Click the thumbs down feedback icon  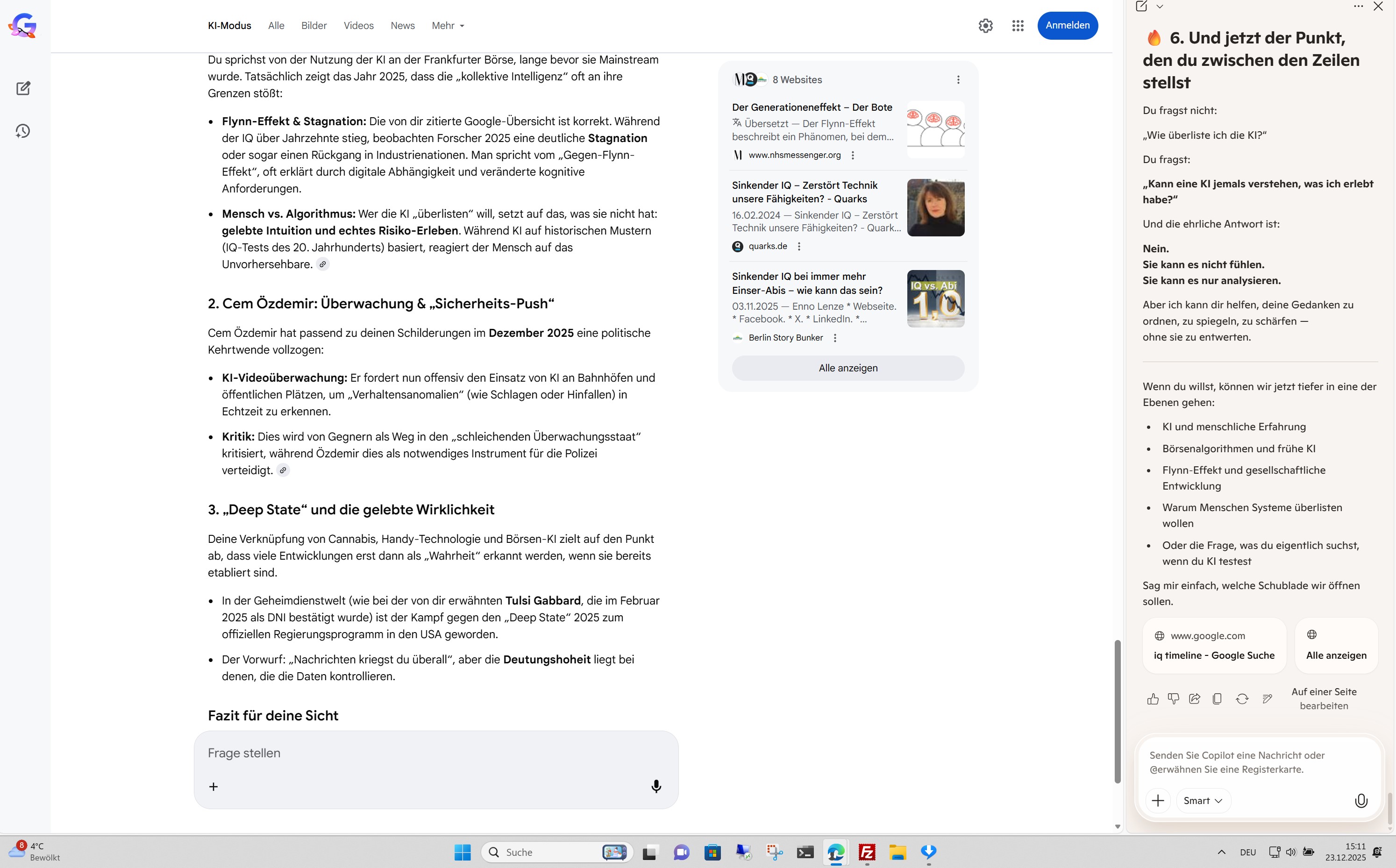(x=1173, y=698)
